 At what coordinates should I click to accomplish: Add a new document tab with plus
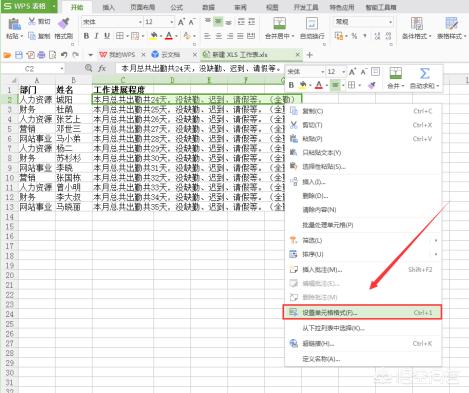point(309,55)
